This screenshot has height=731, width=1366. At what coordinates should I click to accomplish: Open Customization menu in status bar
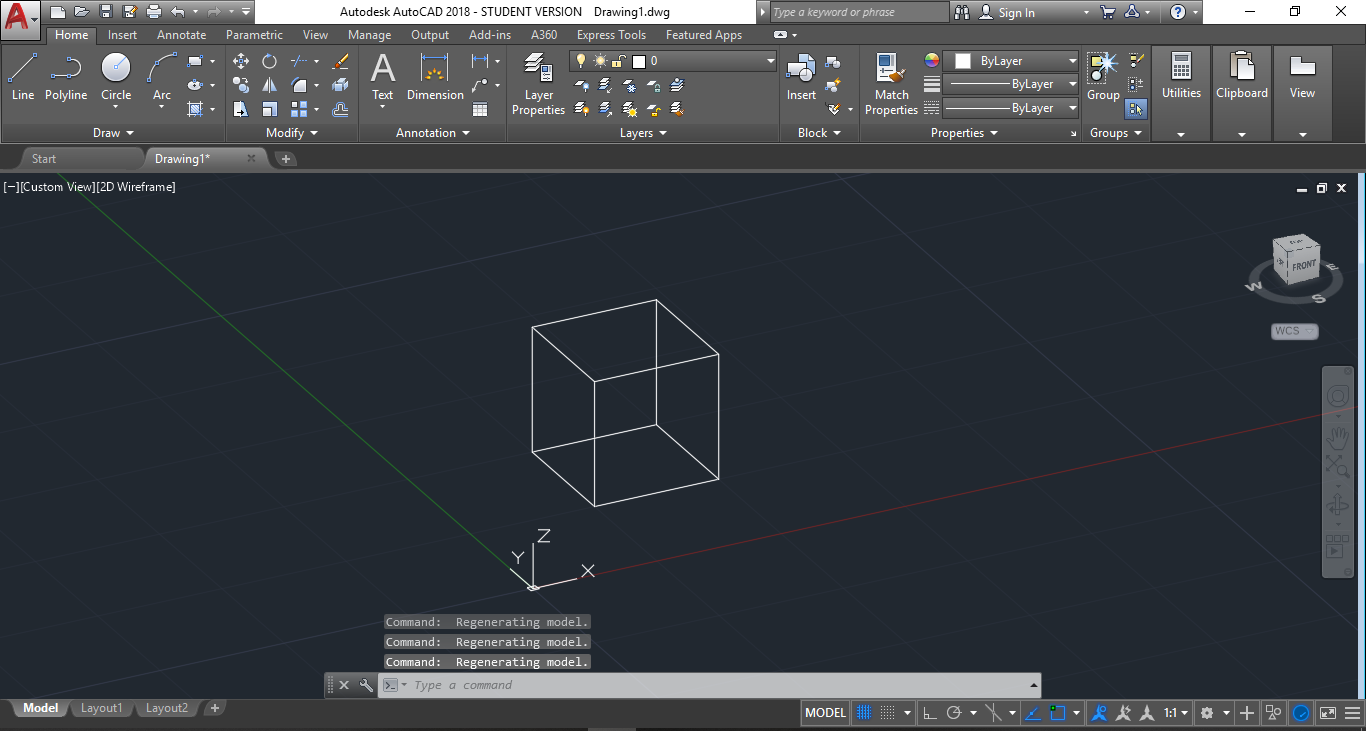point(1352,713)
